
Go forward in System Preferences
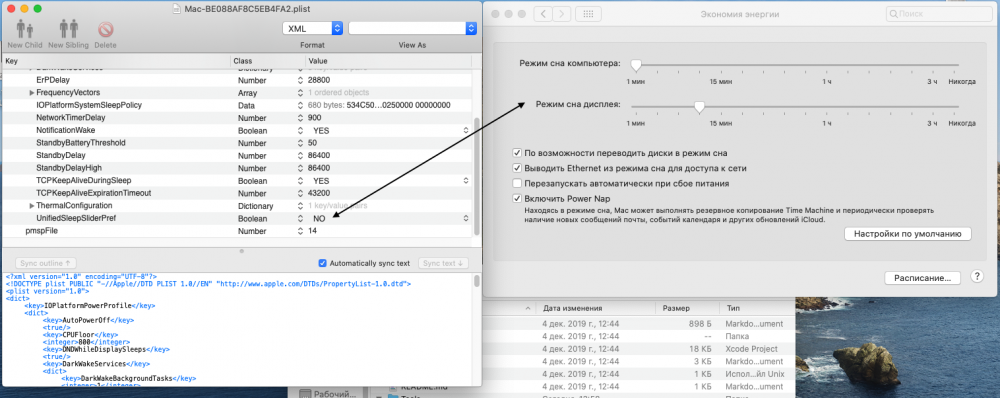(x=561, y=13)
